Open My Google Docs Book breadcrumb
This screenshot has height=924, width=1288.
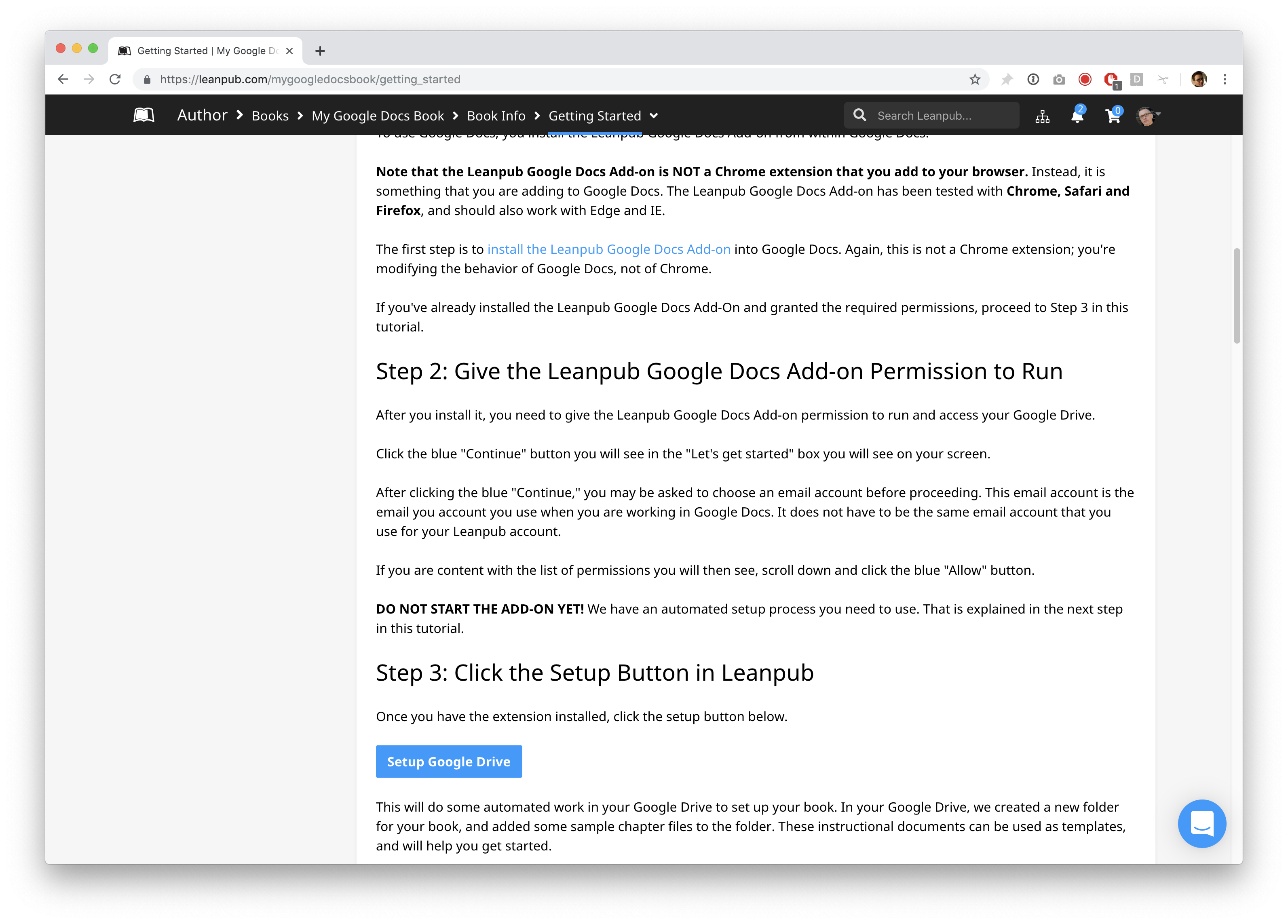[x=378, y=116]
